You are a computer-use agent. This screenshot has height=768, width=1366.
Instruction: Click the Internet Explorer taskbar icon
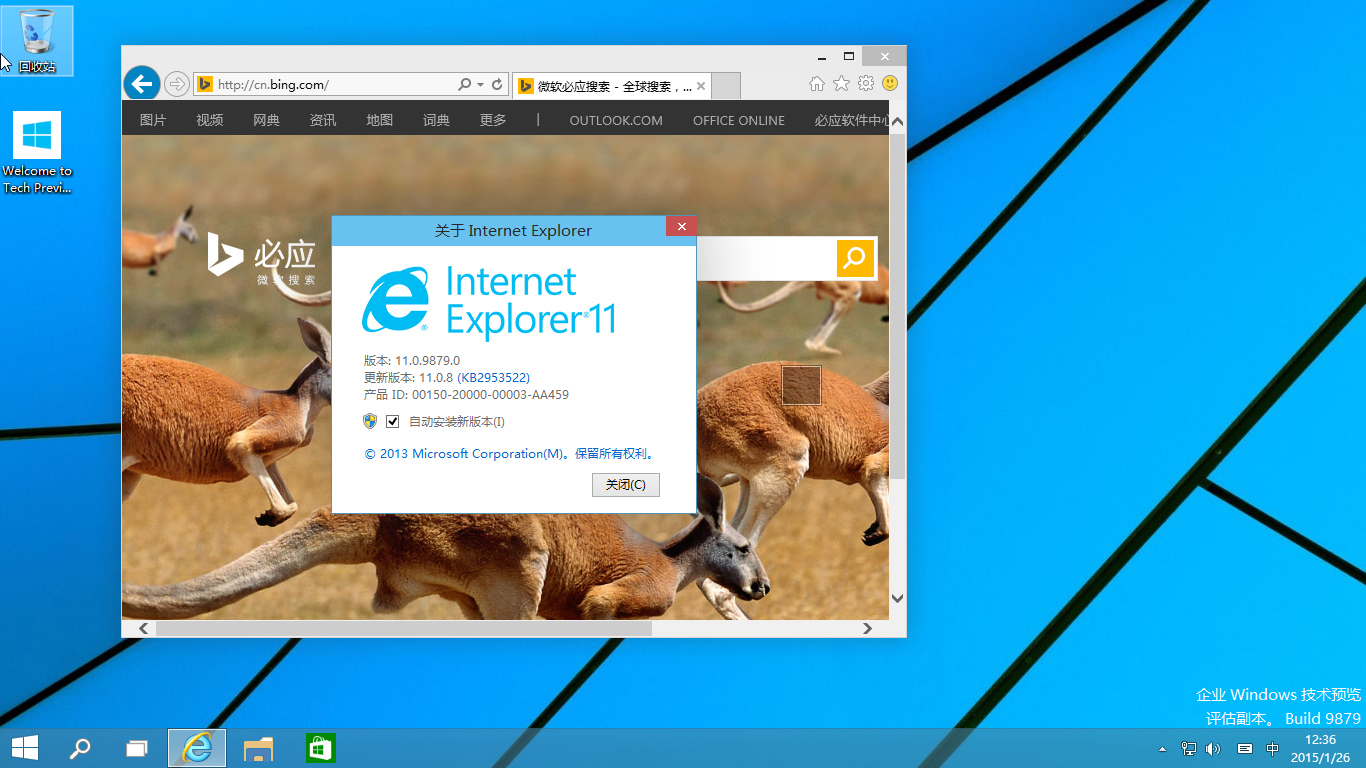(197, 748)
